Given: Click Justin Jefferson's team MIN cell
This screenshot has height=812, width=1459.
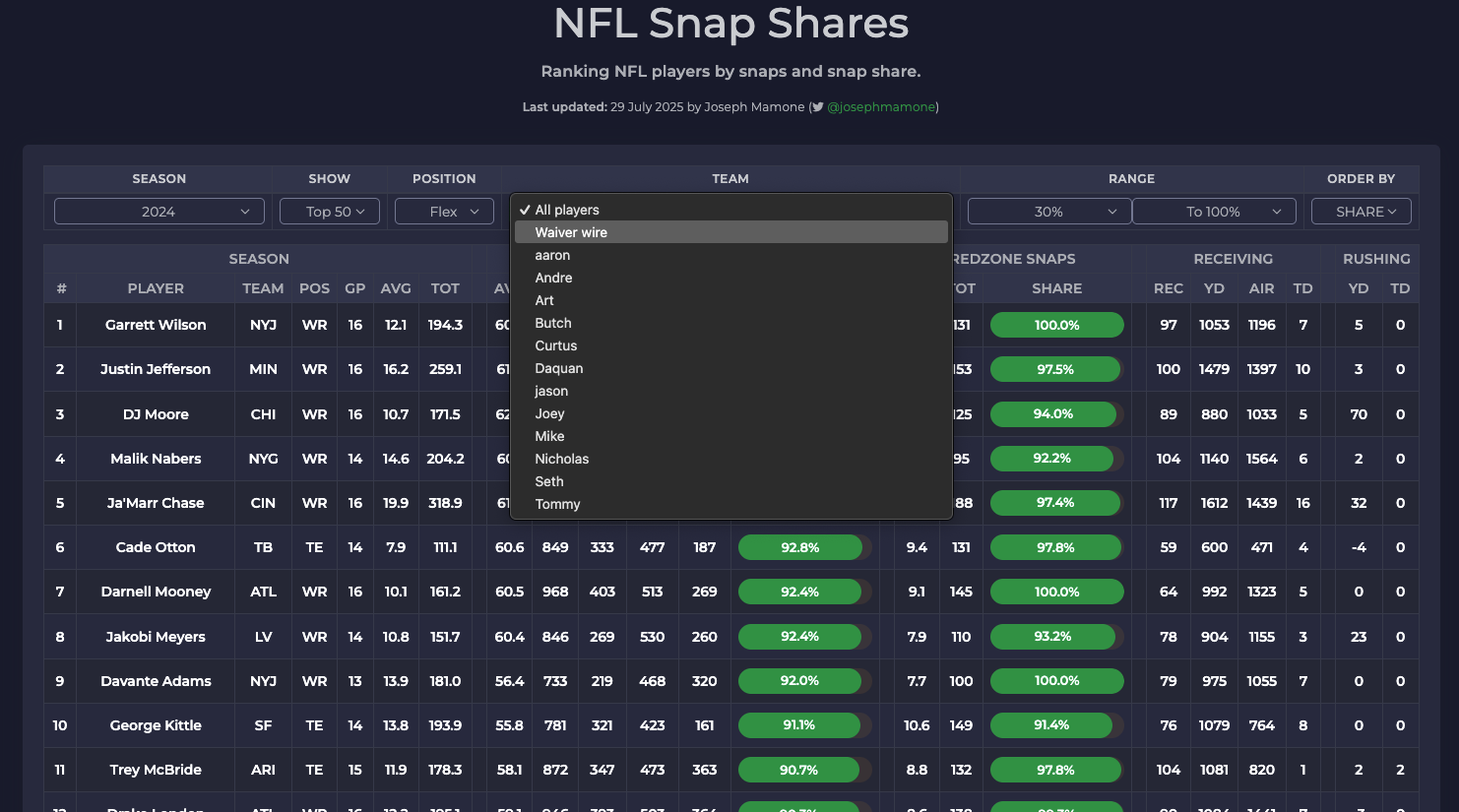Looking at the screenshot, I should pos(263,369).
